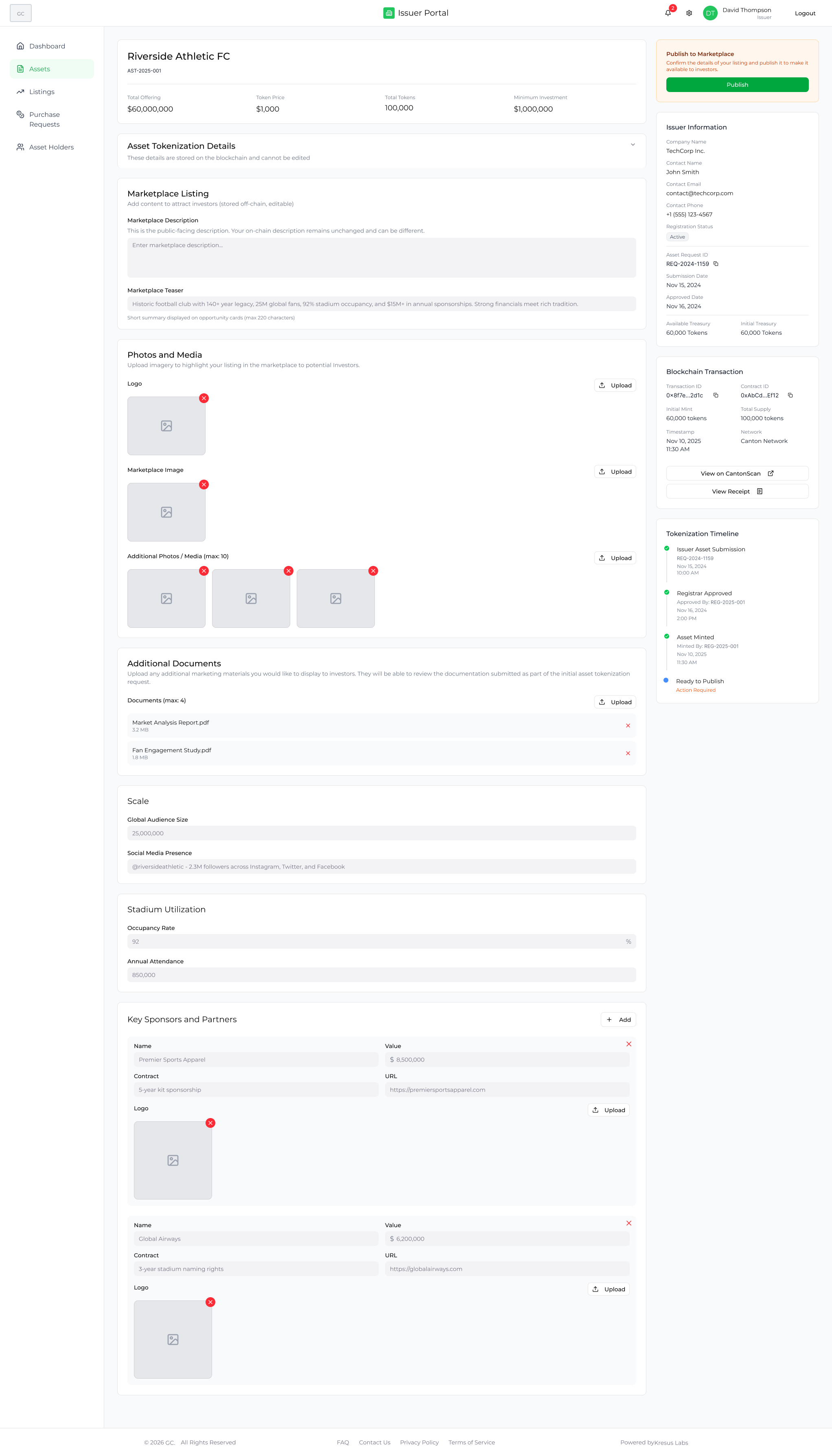Delete Market Analysis Report.pdf document
832x1456 pixels.
628,726
